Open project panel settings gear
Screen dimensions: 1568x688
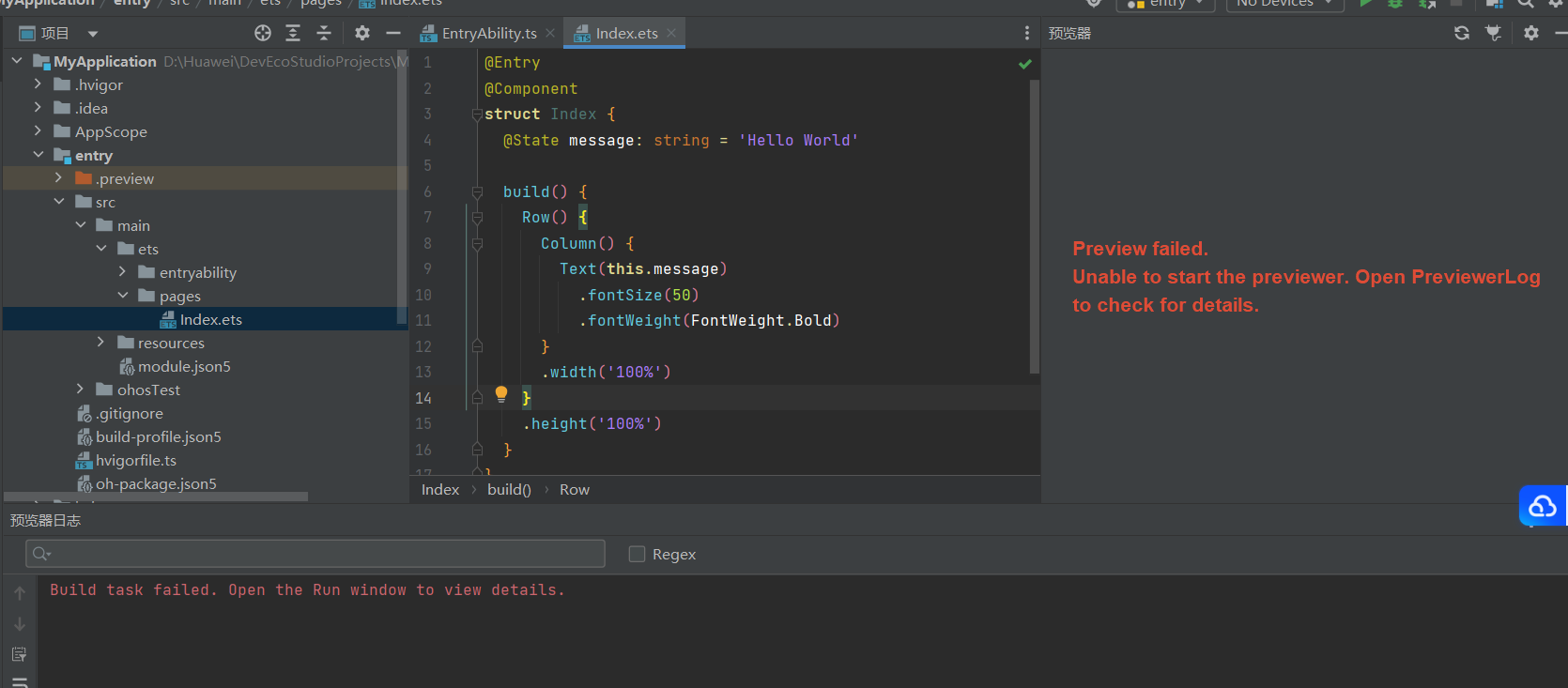pos(362,34)
